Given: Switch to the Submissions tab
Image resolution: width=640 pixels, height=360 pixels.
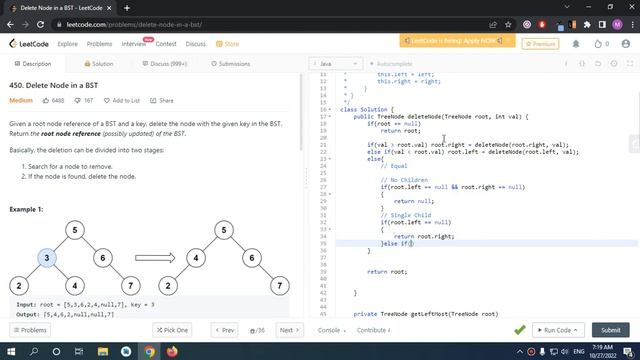Looking at the screenshot, I should (x=231, y=64).
